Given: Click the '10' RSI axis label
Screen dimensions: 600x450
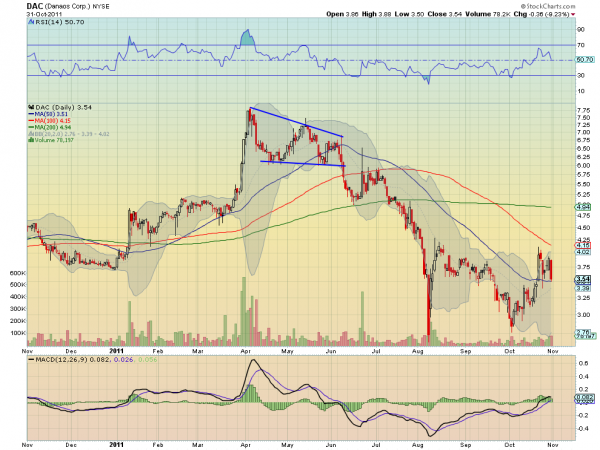Looking at the screenshot, I should tap(580, 91).
